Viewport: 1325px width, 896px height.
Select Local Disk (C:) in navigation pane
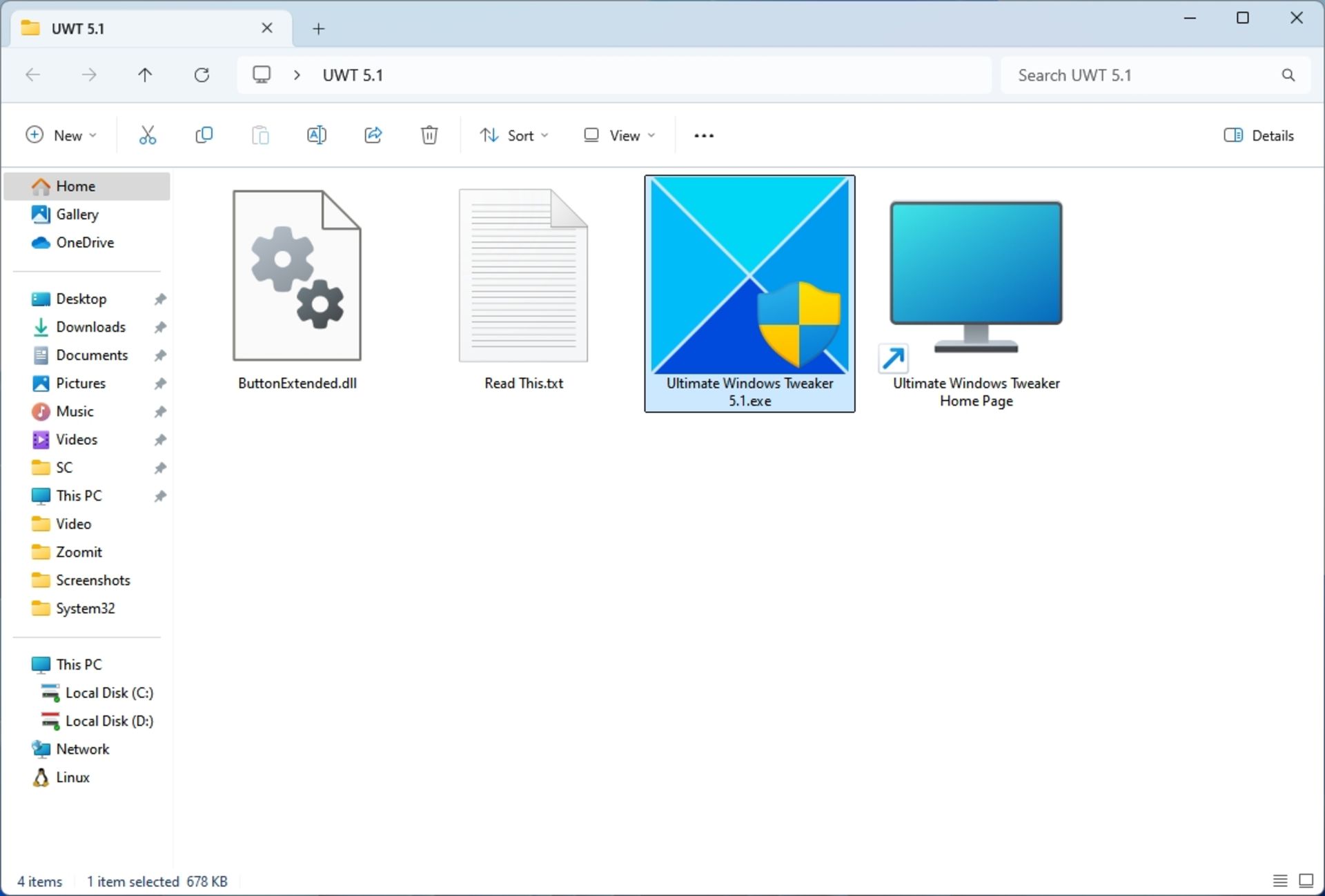(x=109, y=693)
